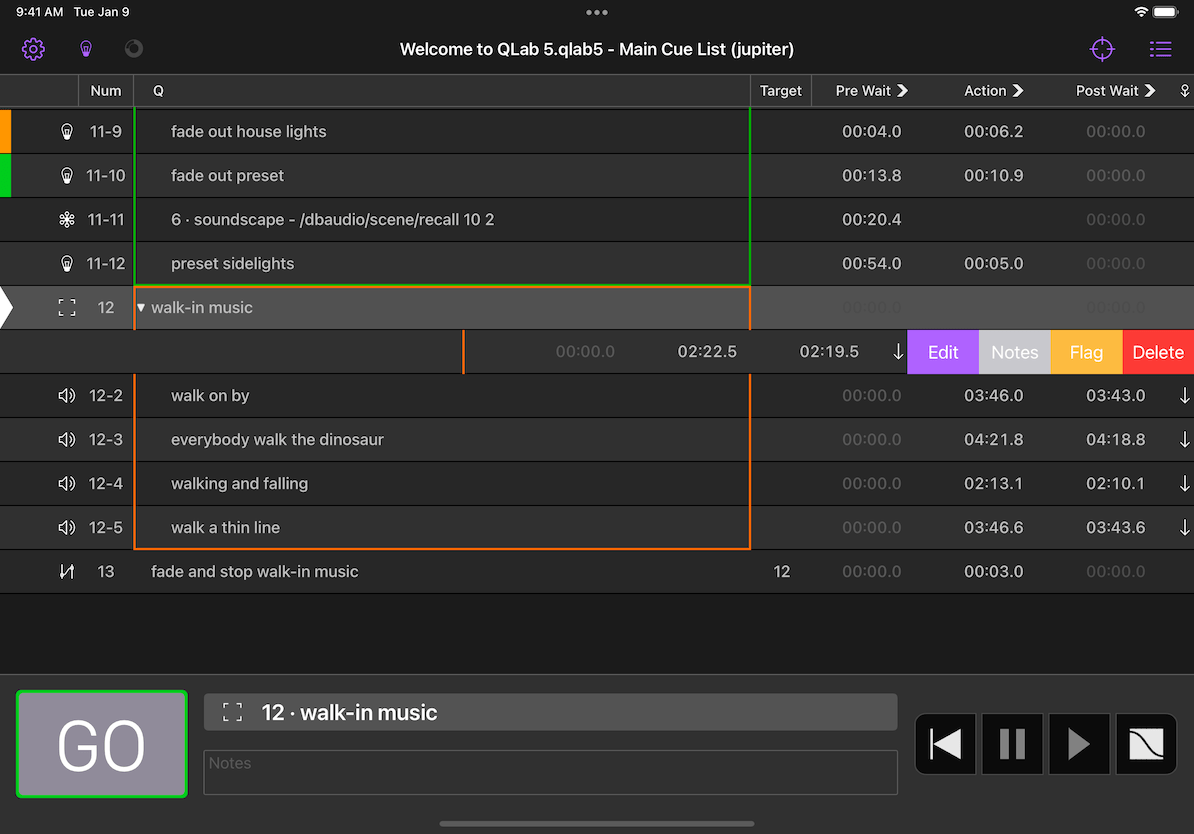Select the network cue icon on cue 11-11
The image size is (1194, 834).
[x=67, y=219]
